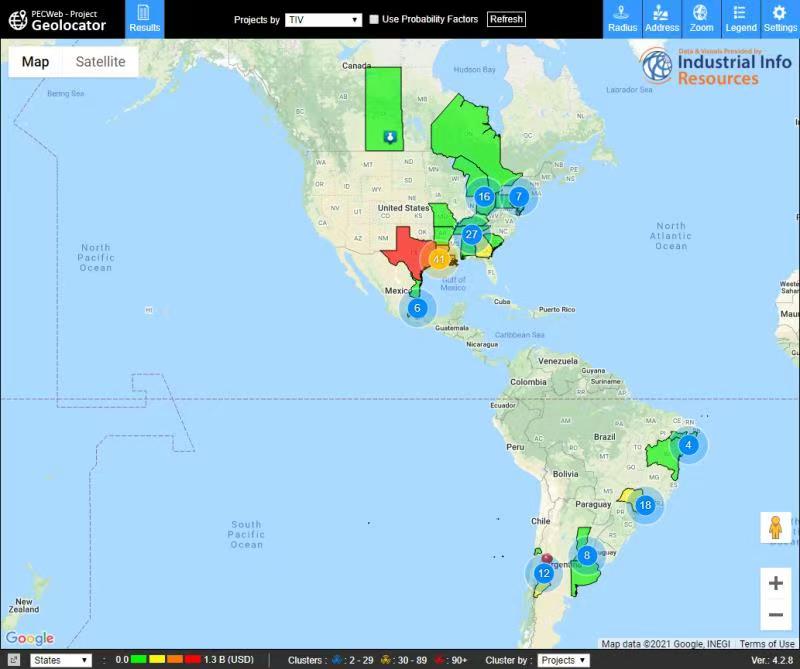800x669 pixels.
Task: Open the Terms of Use link
Action: click(x=767, y=644)
